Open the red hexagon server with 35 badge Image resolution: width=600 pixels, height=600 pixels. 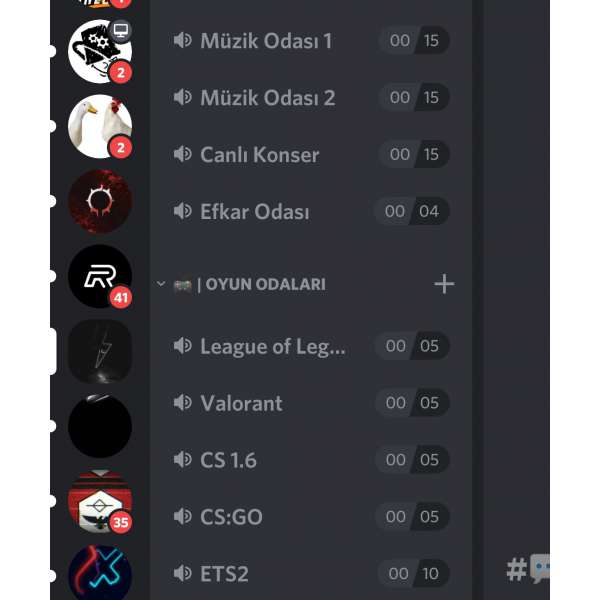[100, 501]
